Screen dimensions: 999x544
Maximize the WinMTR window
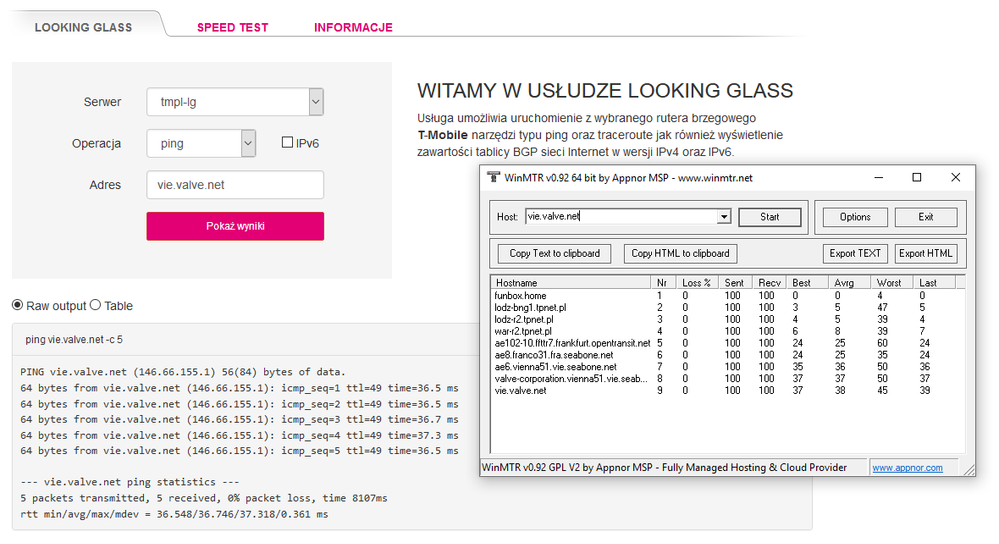point(917,177)
